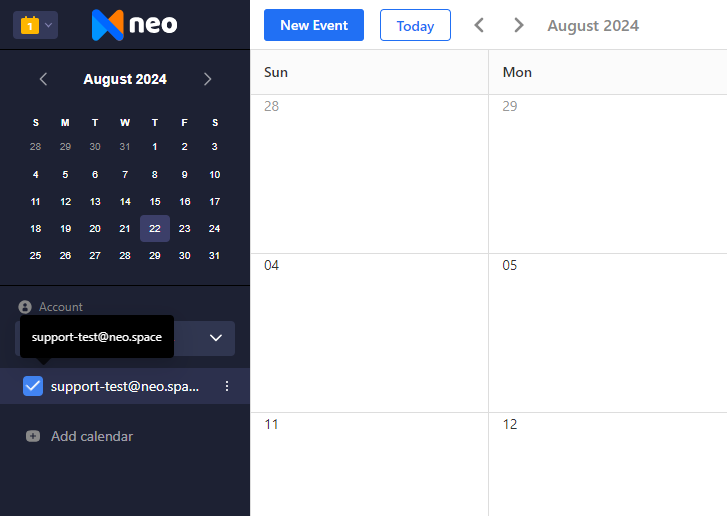The image size is (727, 516).
Task: Create a New Event
Action: 314,25
